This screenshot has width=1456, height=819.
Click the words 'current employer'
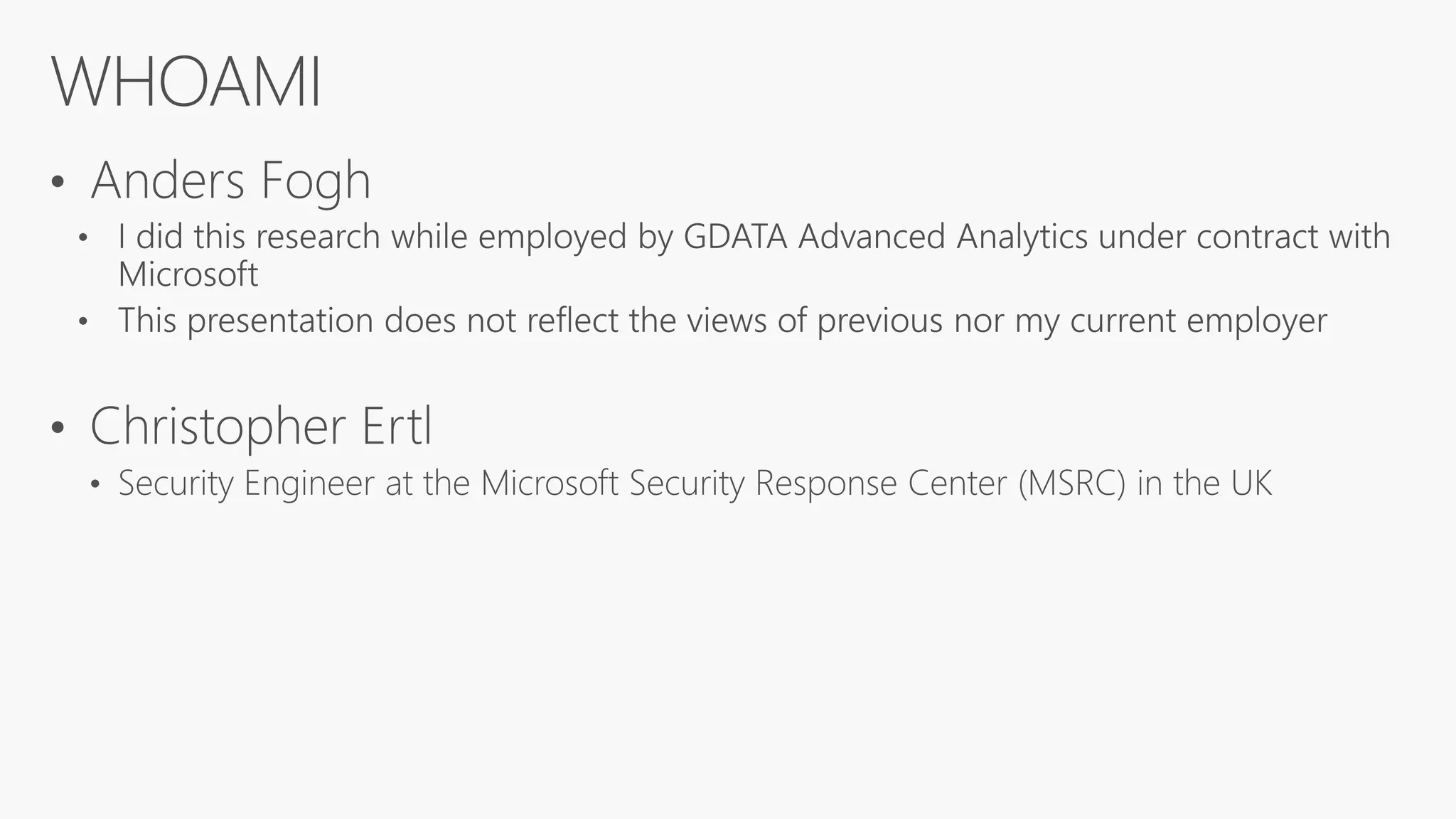click(x=1198, y=321)
